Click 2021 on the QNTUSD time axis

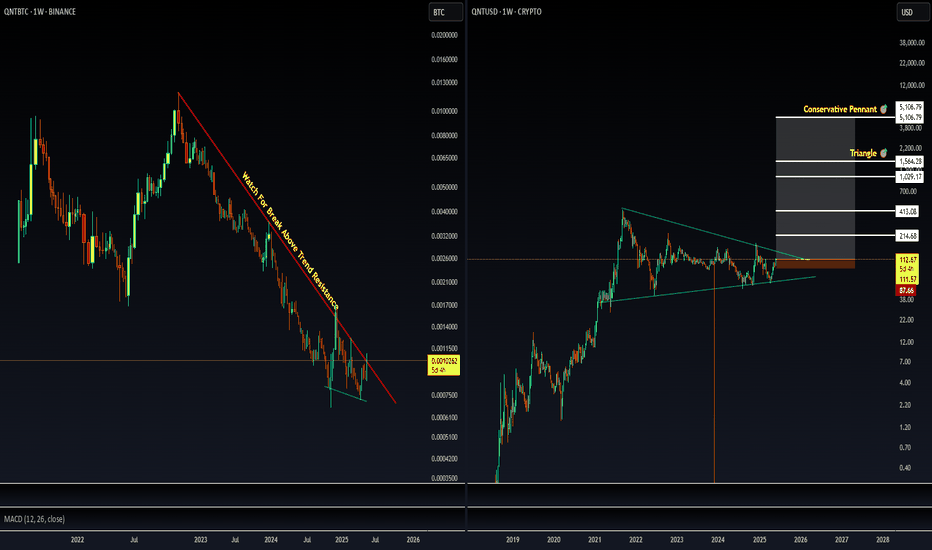click(x=594, y=539)
